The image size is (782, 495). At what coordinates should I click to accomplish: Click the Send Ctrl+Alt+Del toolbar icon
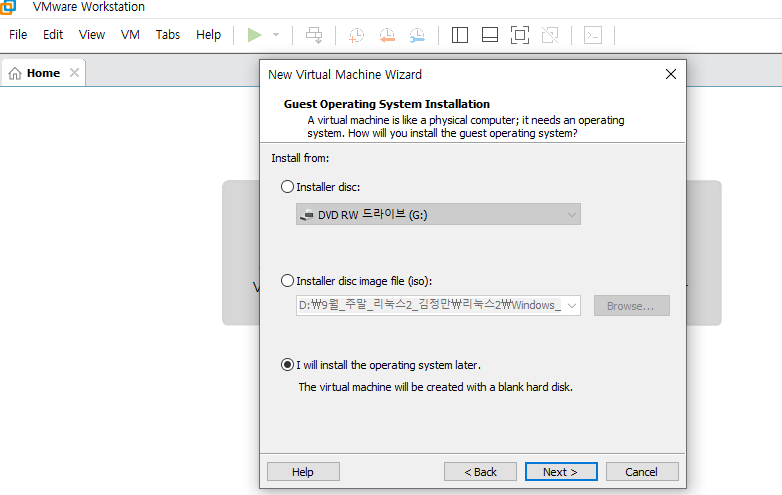click(314, 35)
